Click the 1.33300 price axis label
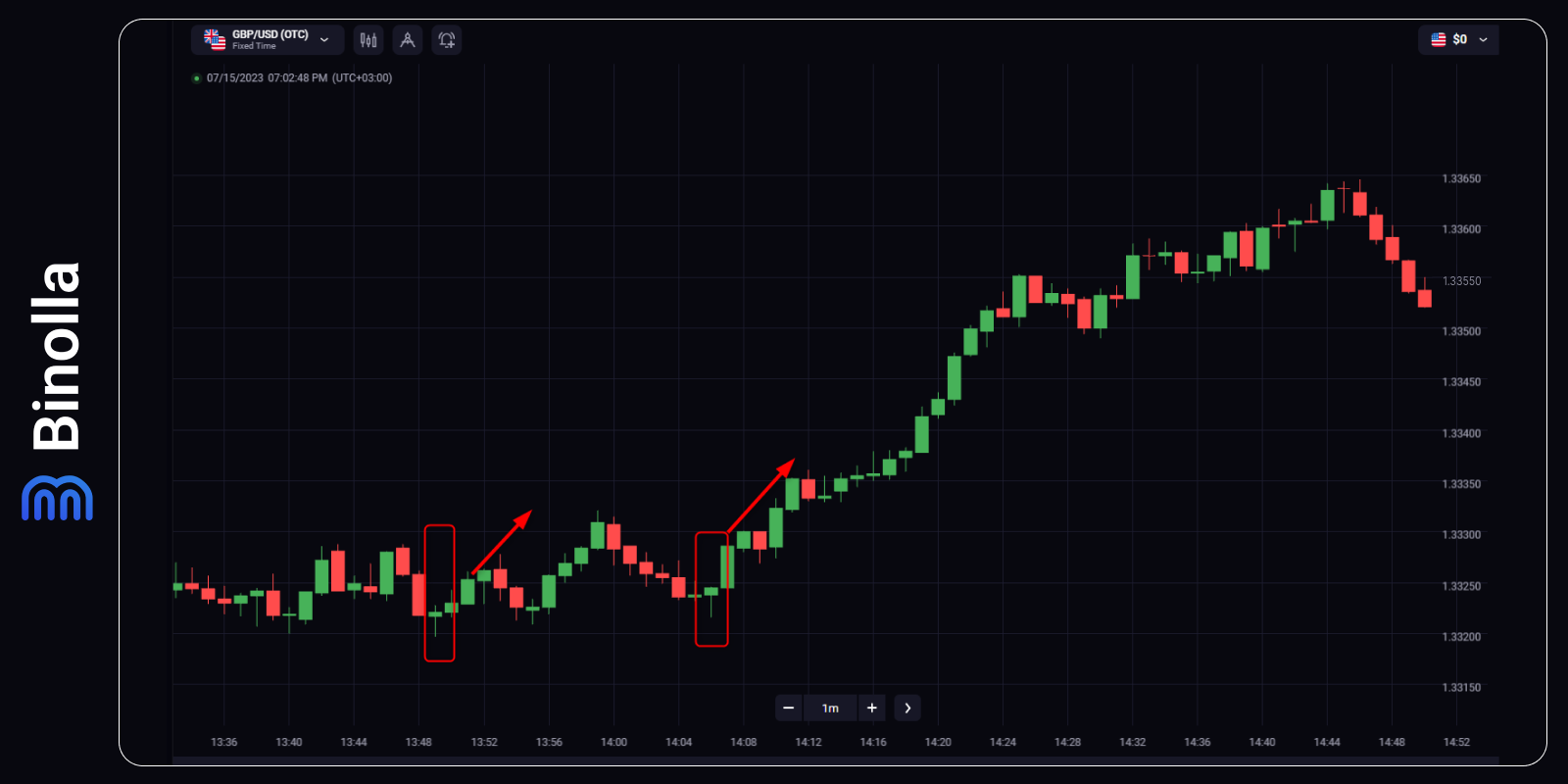 pos(1461,535)
